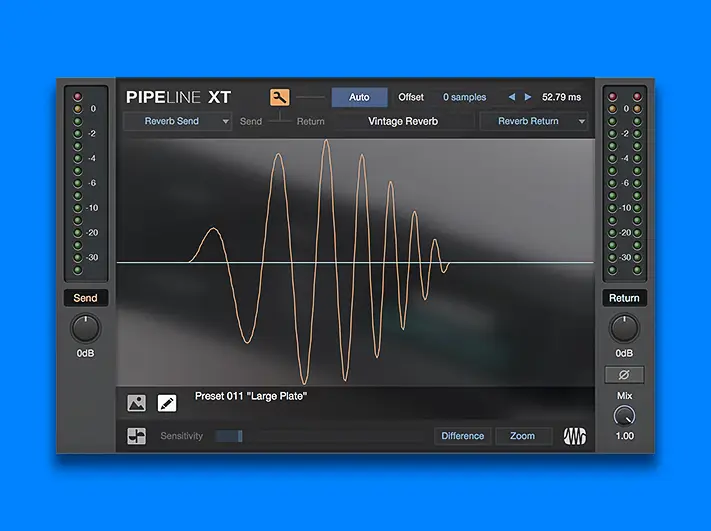This screenshot has width=711, height=531.
Task: Click the Send 0dB value
Action: click(85, 353)
